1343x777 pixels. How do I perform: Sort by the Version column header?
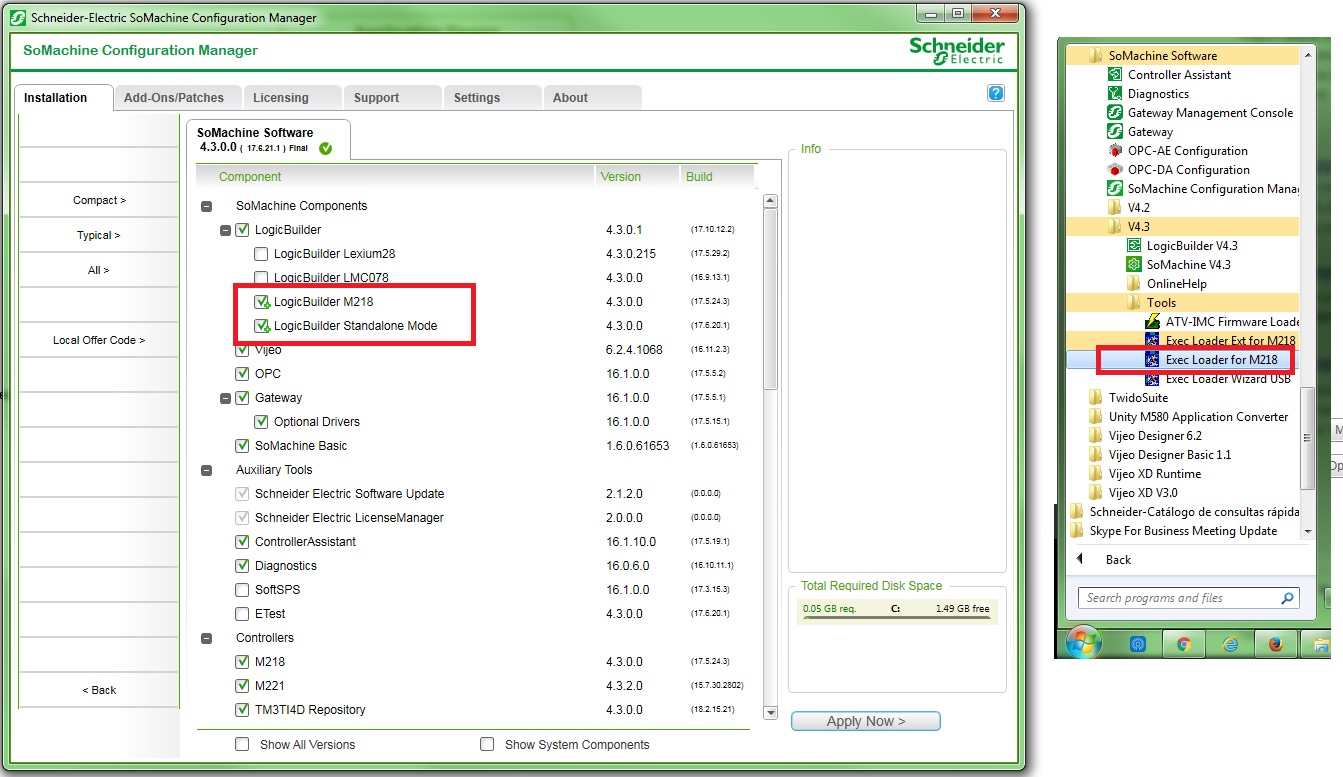[636, 177]
